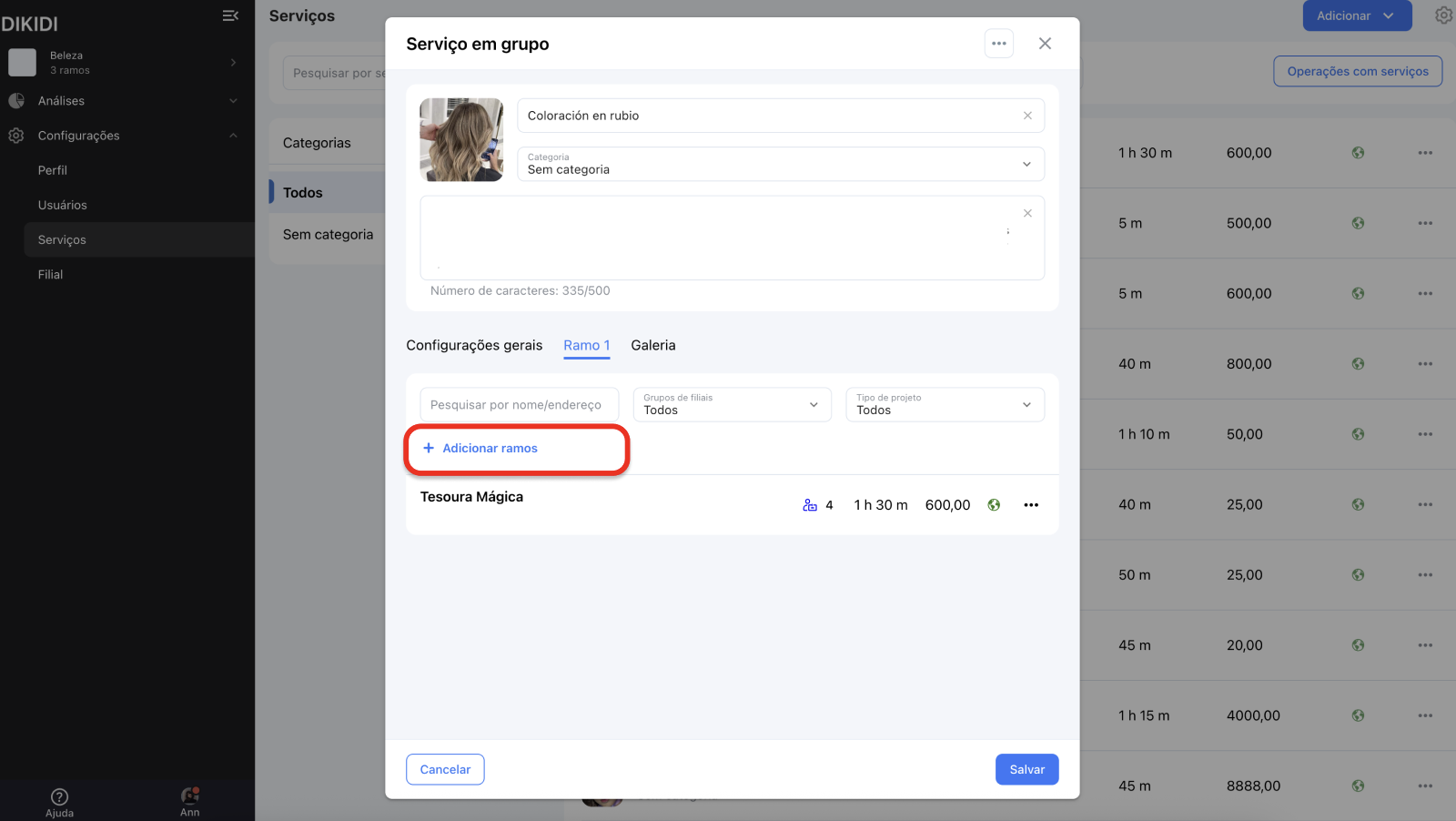
Task: Switch to the Galeria tab
Action: pos(652,345)
